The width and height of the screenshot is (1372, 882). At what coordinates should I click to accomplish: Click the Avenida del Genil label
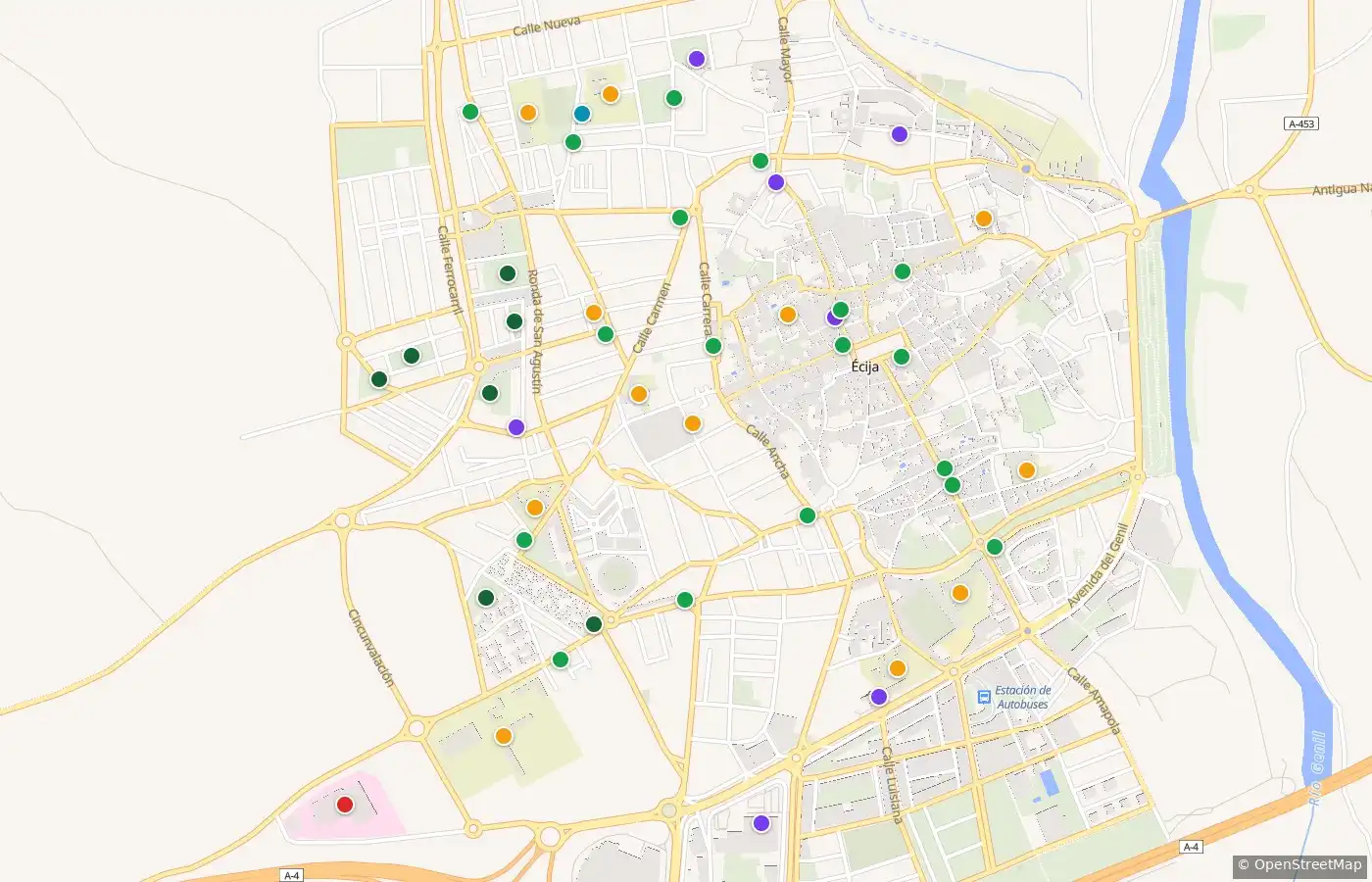click(x=1098, y=564)
